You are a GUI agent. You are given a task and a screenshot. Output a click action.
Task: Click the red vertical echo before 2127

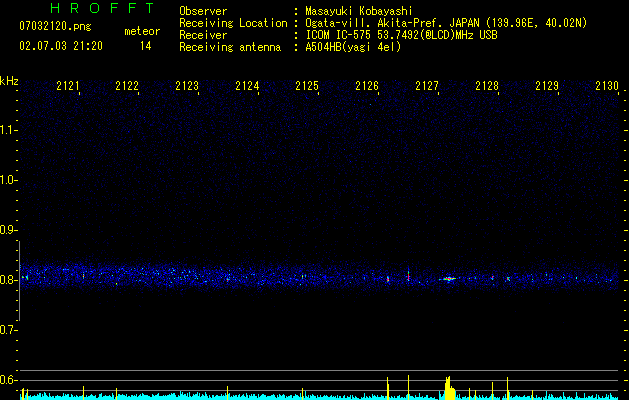[408, 275]
